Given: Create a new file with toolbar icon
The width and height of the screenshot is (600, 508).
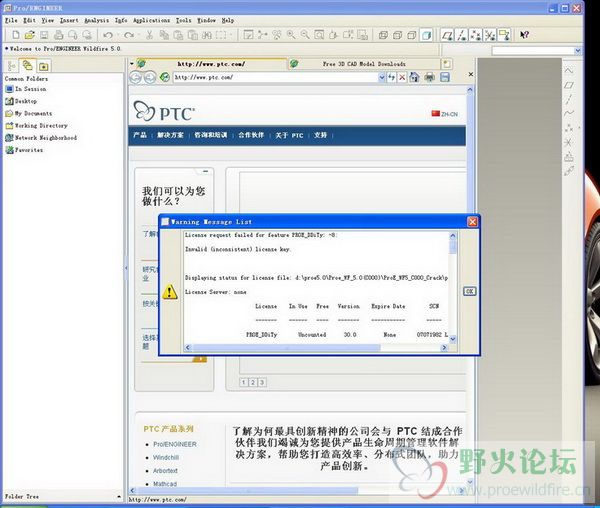Looking at the screenshot, I should (16, 35).
